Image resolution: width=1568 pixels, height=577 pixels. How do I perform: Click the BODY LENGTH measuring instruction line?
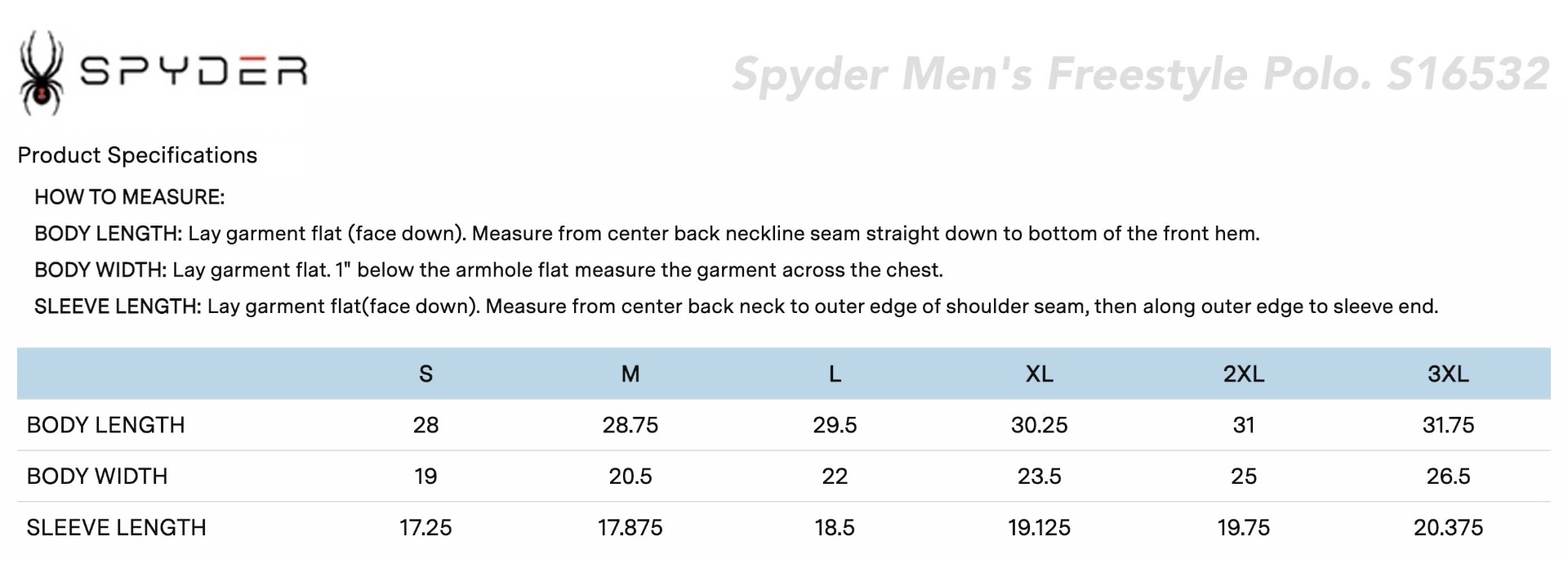pyautogui.click(x=646, y=234)
